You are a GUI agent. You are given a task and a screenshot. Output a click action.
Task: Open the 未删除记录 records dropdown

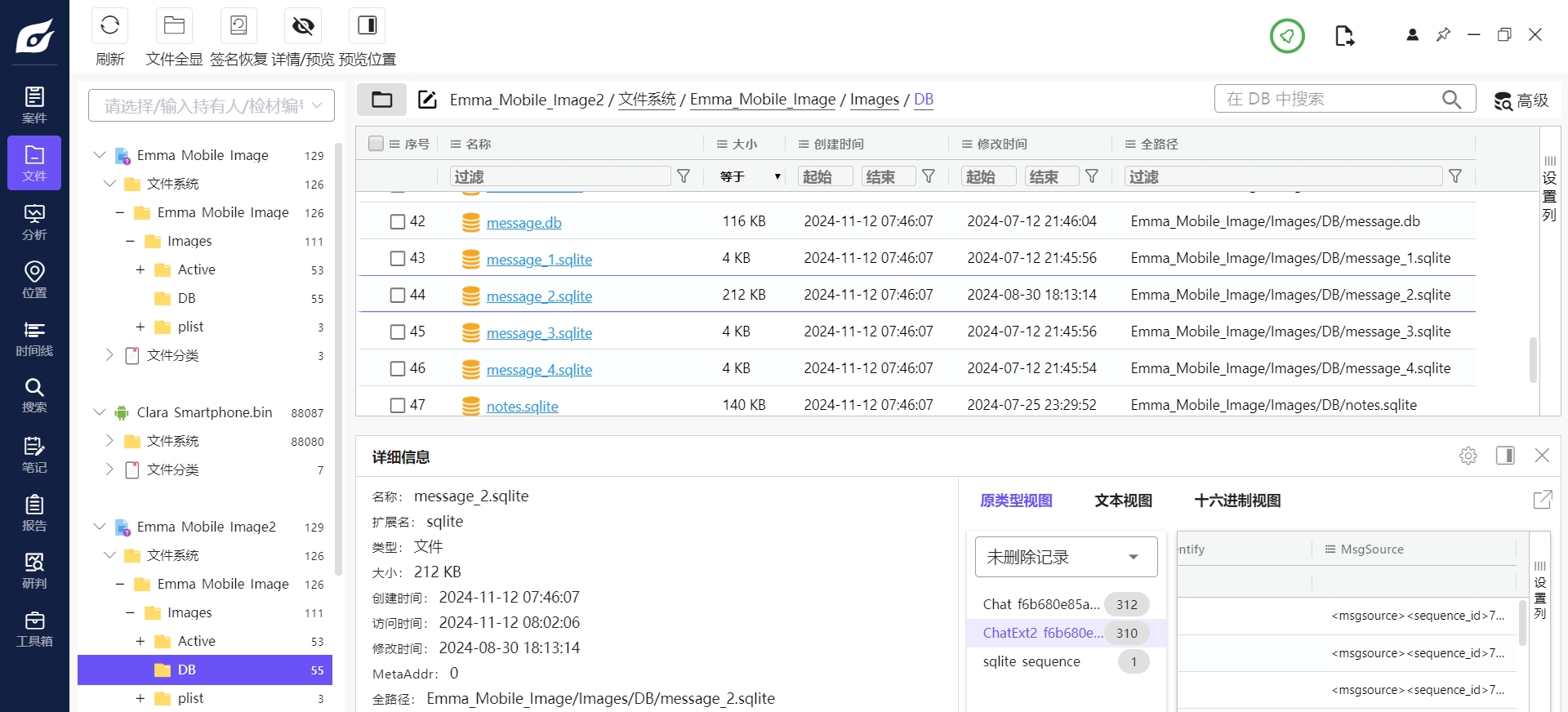pos(1066,557)
